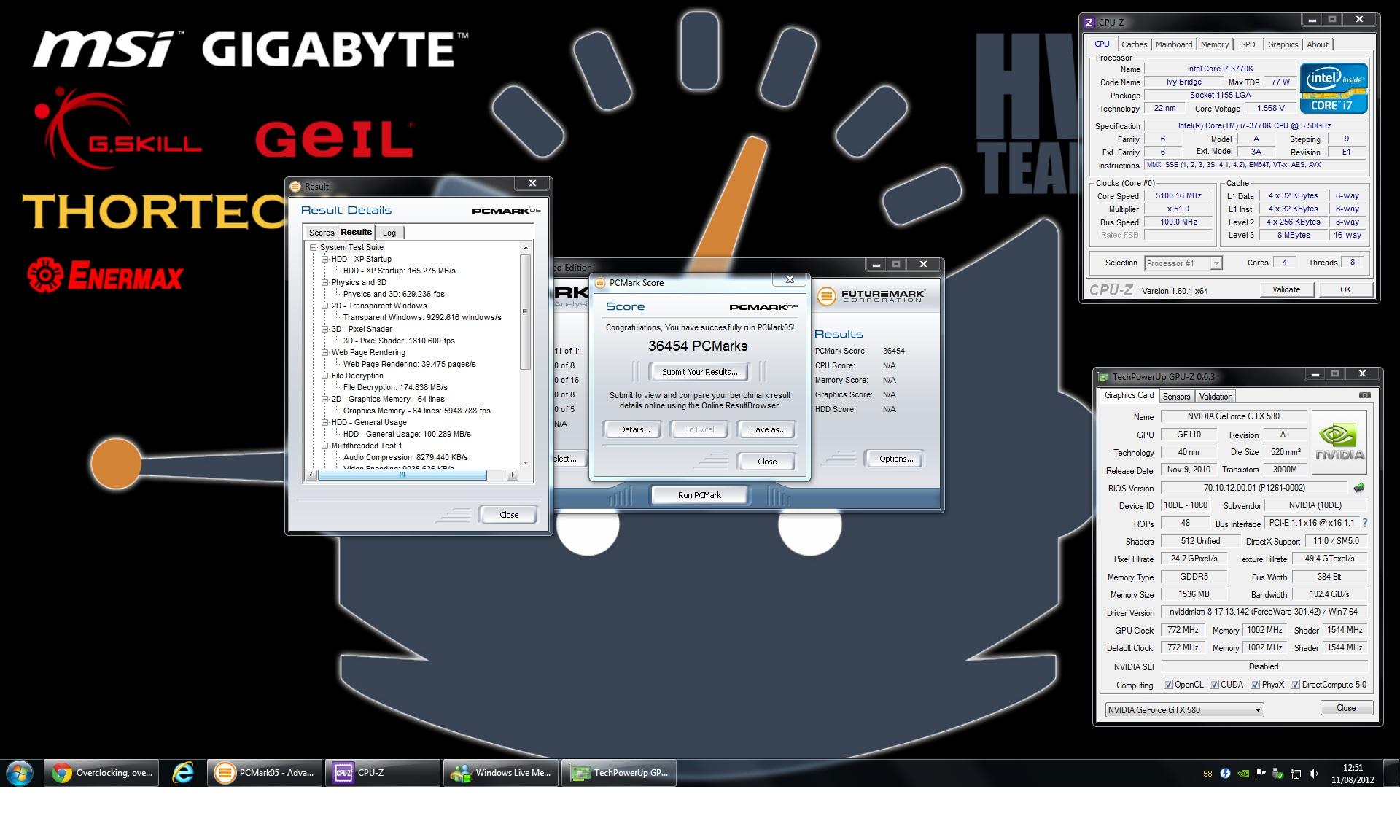Collapse the Physics and 3D node
Viewport: 1400px width, 840px height.
pyautogui.click(x=325, y=282)
